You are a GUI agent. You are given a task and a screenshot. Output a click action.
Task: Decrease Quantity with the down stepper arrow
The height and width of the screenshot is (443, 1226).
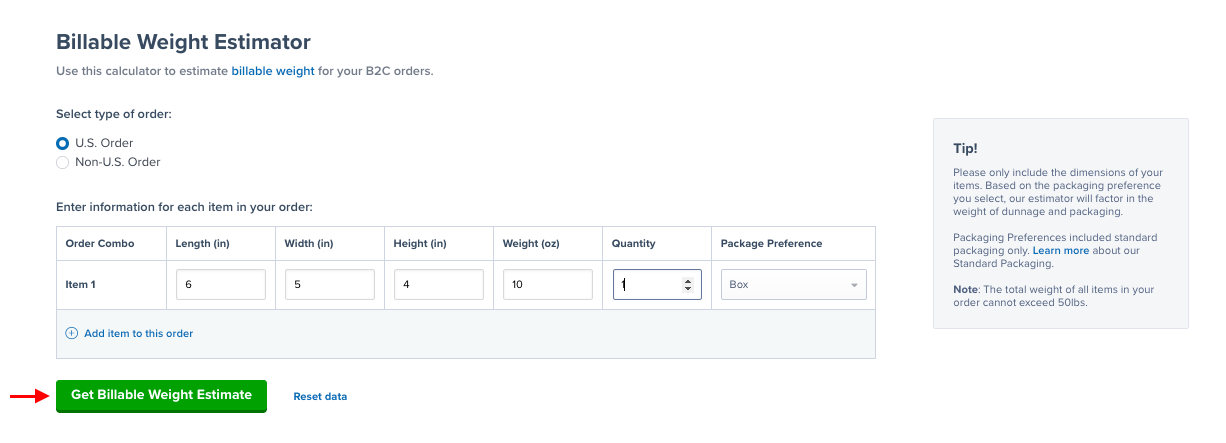click(x=687, y=289)
